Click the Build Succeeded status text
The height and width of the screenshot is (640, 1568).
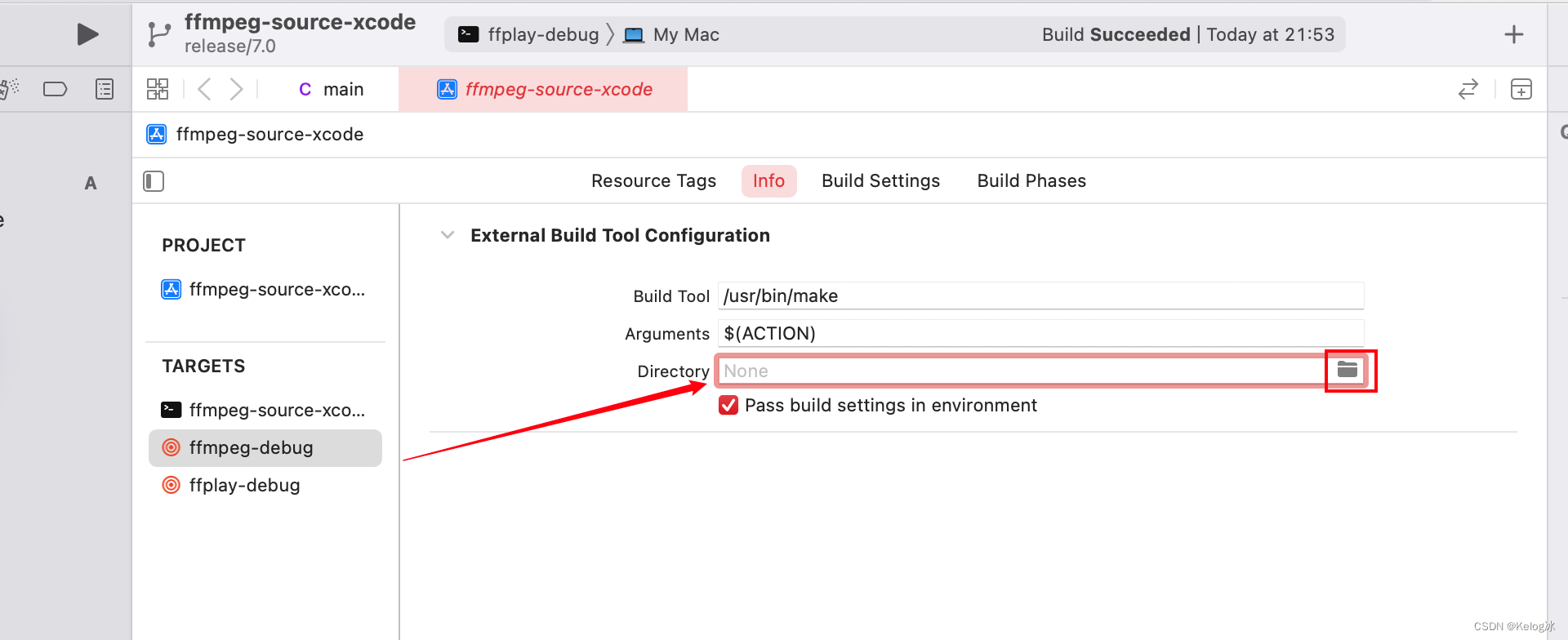[x=1116, y=34]
